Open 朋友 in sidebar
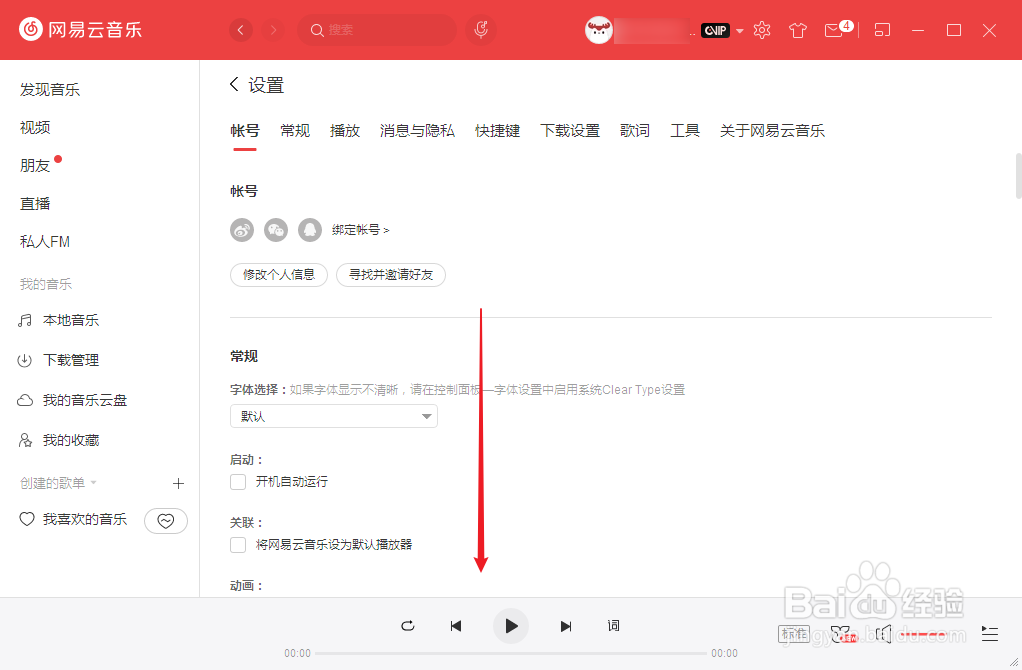 [35, 166]
